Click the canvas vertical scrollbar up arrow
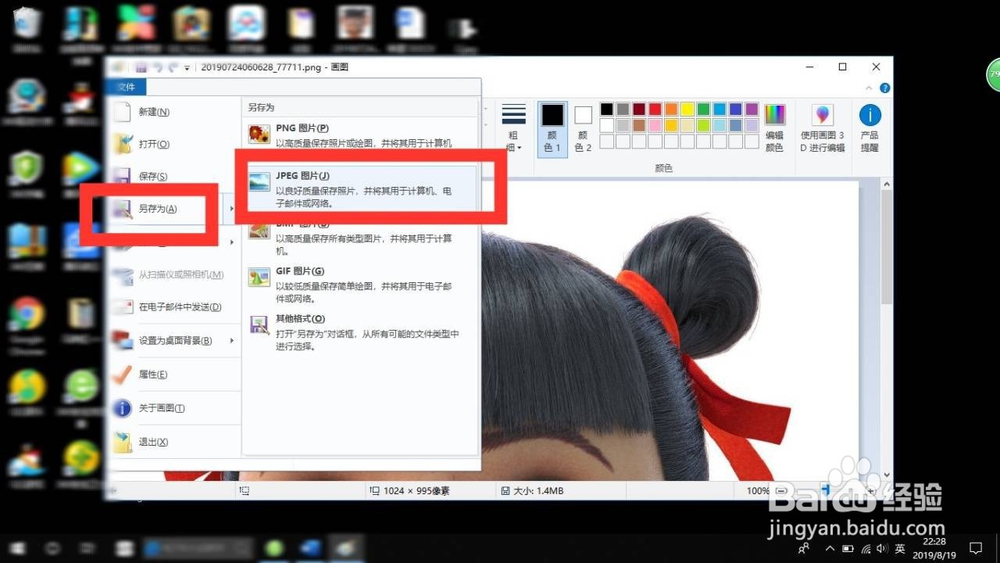 click(886, 184)
